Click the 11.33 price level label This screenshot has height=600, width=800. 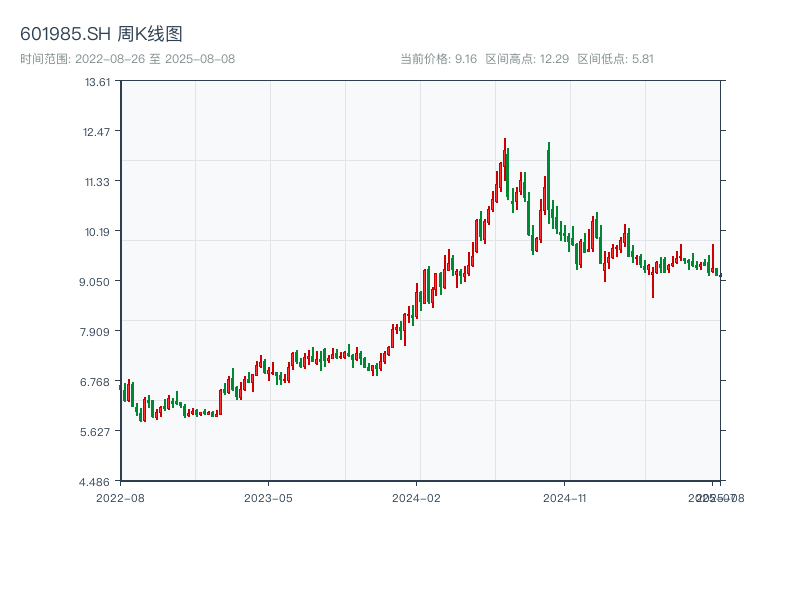point(97,182)
